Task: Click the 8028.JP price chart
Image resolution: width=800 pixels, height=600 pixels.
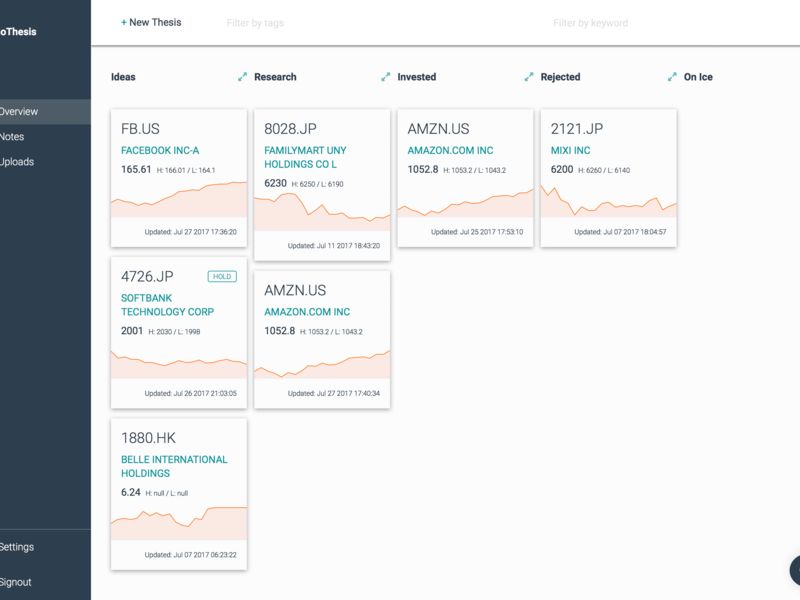Action: tap(322, 212)
